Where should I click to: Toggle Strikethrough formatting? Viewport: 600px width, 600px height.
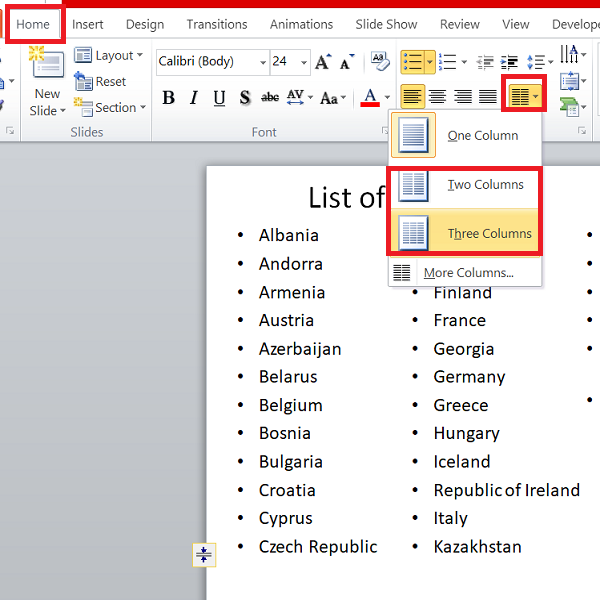270,98
